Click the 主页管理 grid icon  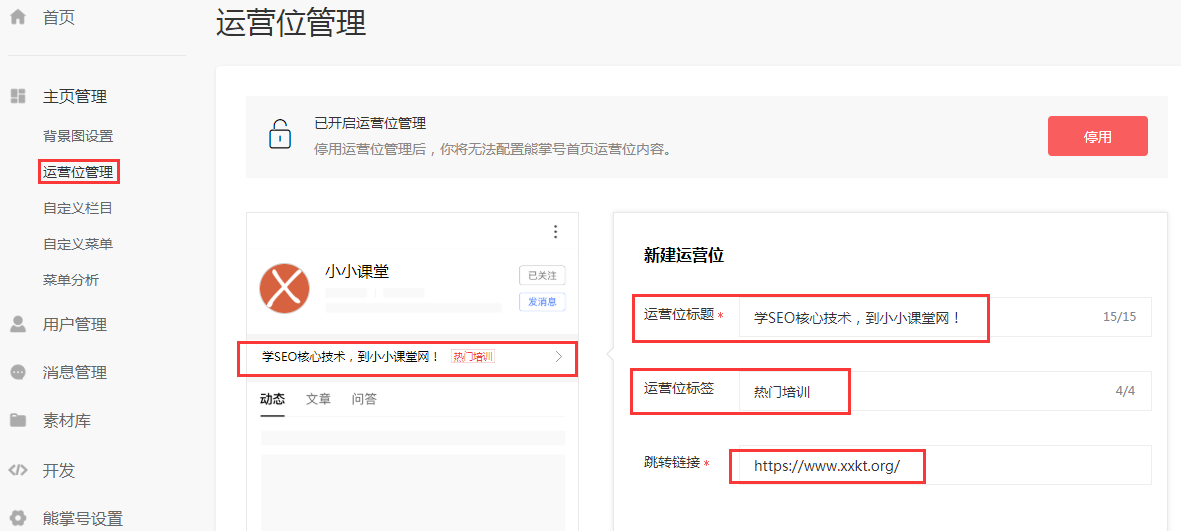pyautogui.click(x=17, y=96)
